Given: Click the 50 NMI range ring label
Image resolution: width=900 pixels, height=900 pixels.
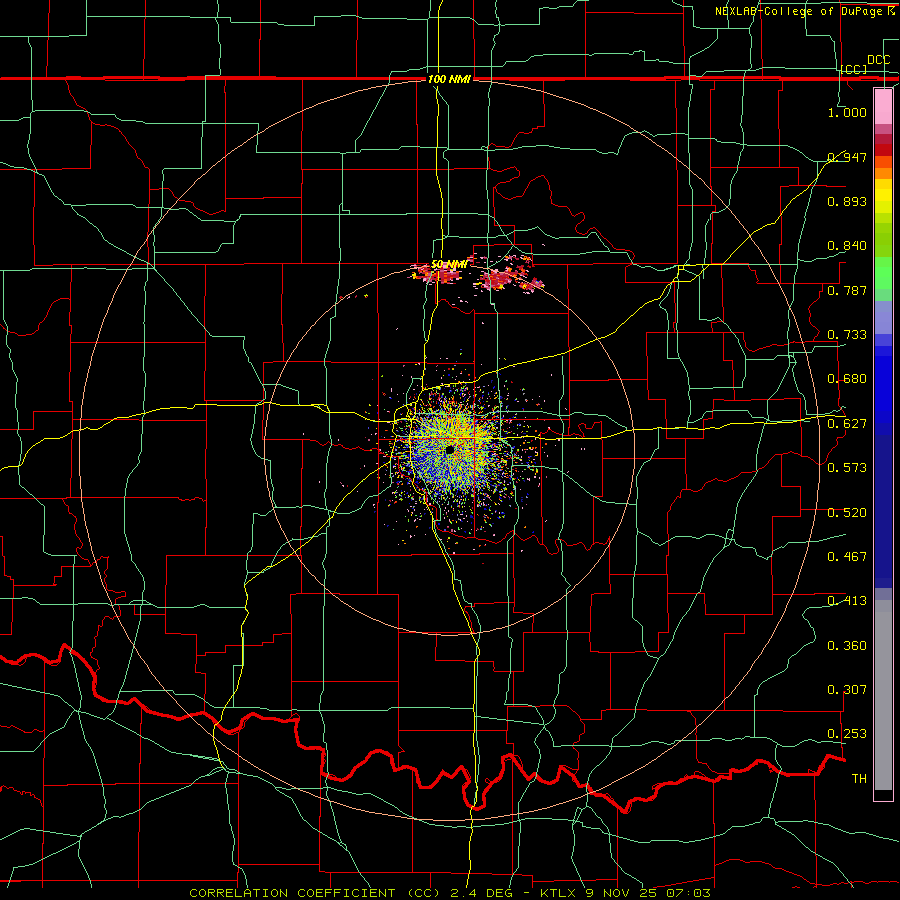Looking at the screenshot, I should pos(449,264).
